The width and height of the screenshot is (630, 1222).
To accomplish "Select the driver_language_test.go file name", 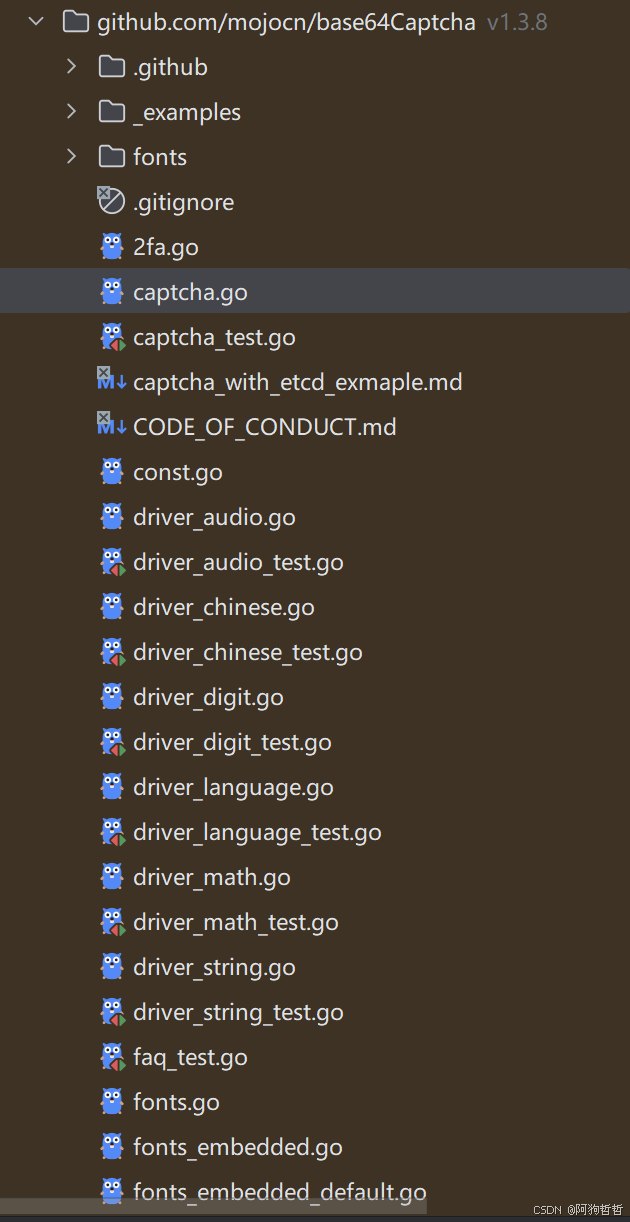I will coord(257,832).
